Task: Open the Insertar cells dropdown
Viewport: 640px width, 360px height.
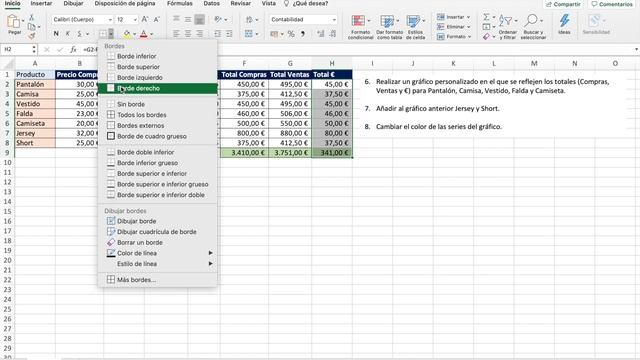Action: coord(453,17)
